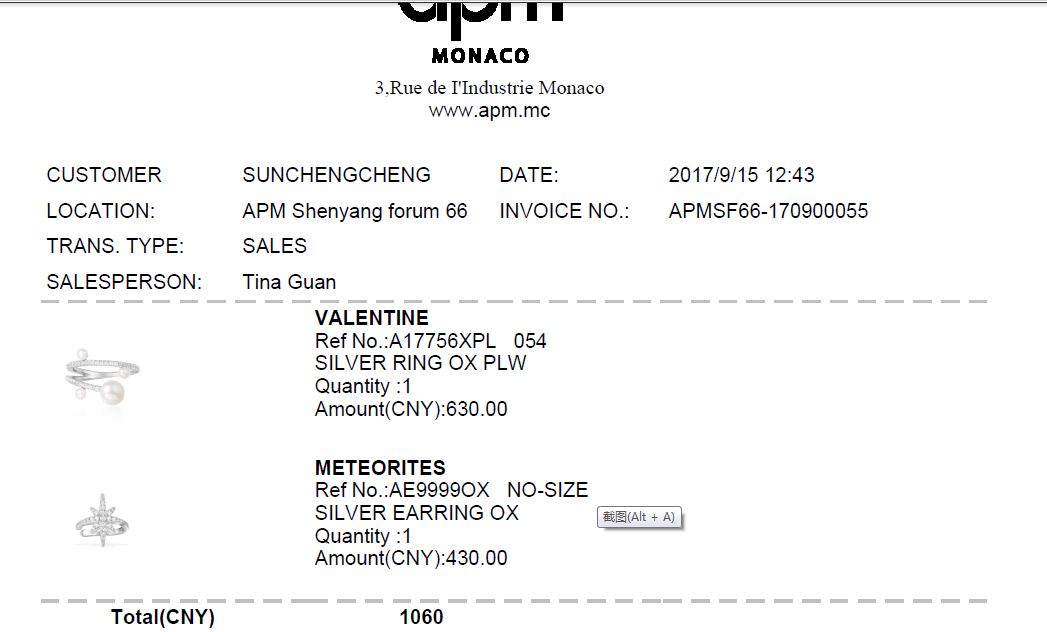Select Ref No.:A17756XPL 054 line
1047x632 pixels.
pyautogui.click(x=431, y=341)
